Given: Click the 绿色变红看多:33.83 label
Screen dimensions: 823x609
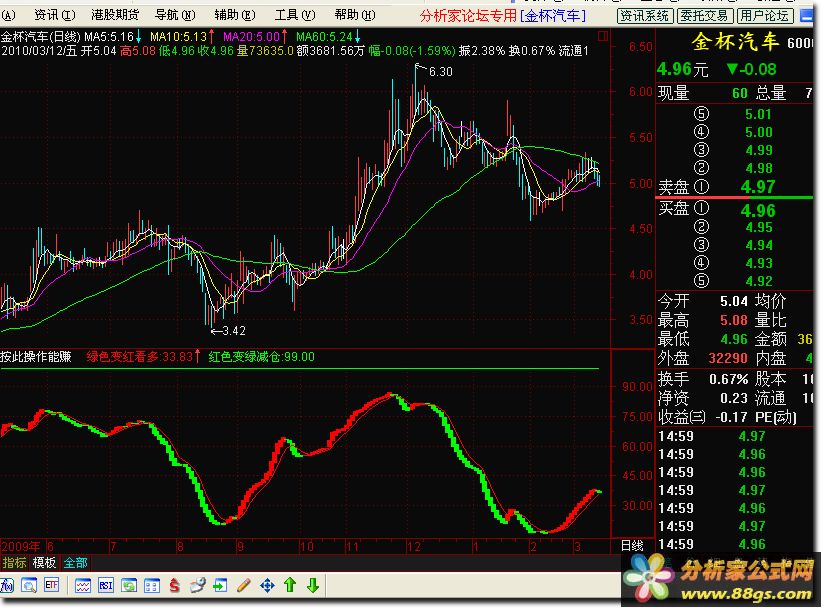Looking at the screenshot, I should (x=143, y=357).
